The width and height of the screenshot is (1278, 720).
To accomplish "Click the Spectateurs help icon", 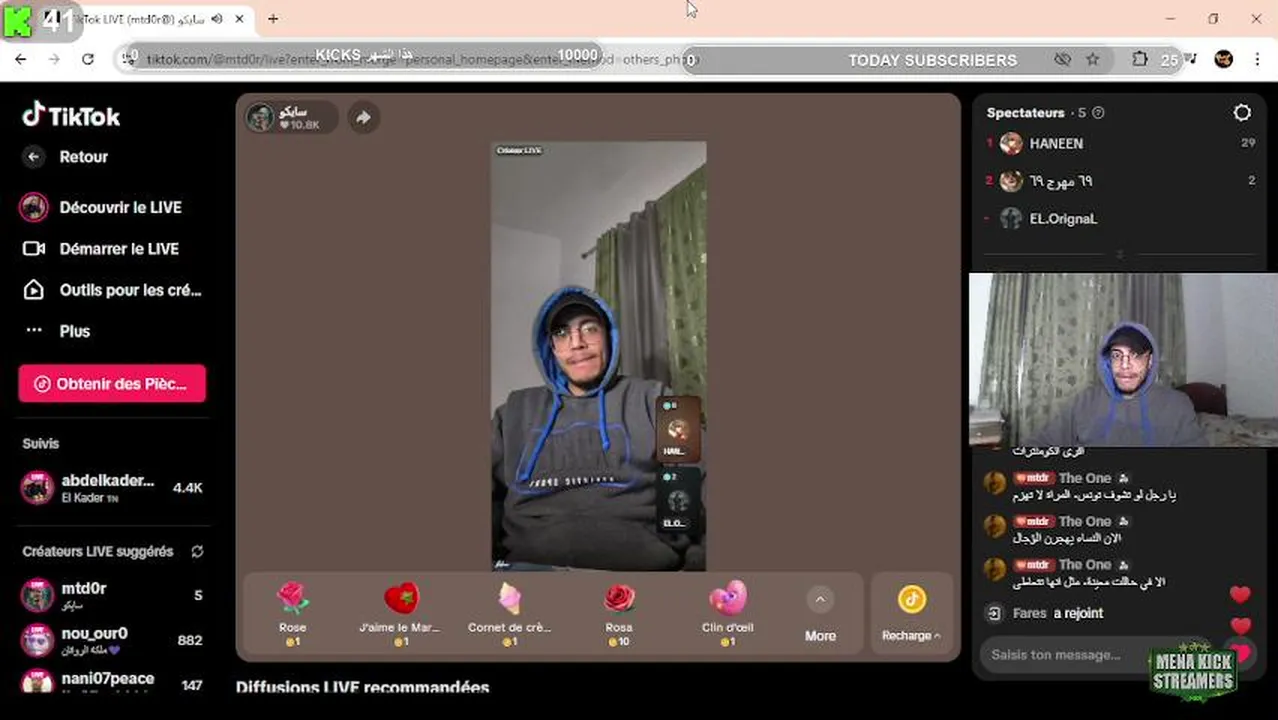I will coord(1098,113).
